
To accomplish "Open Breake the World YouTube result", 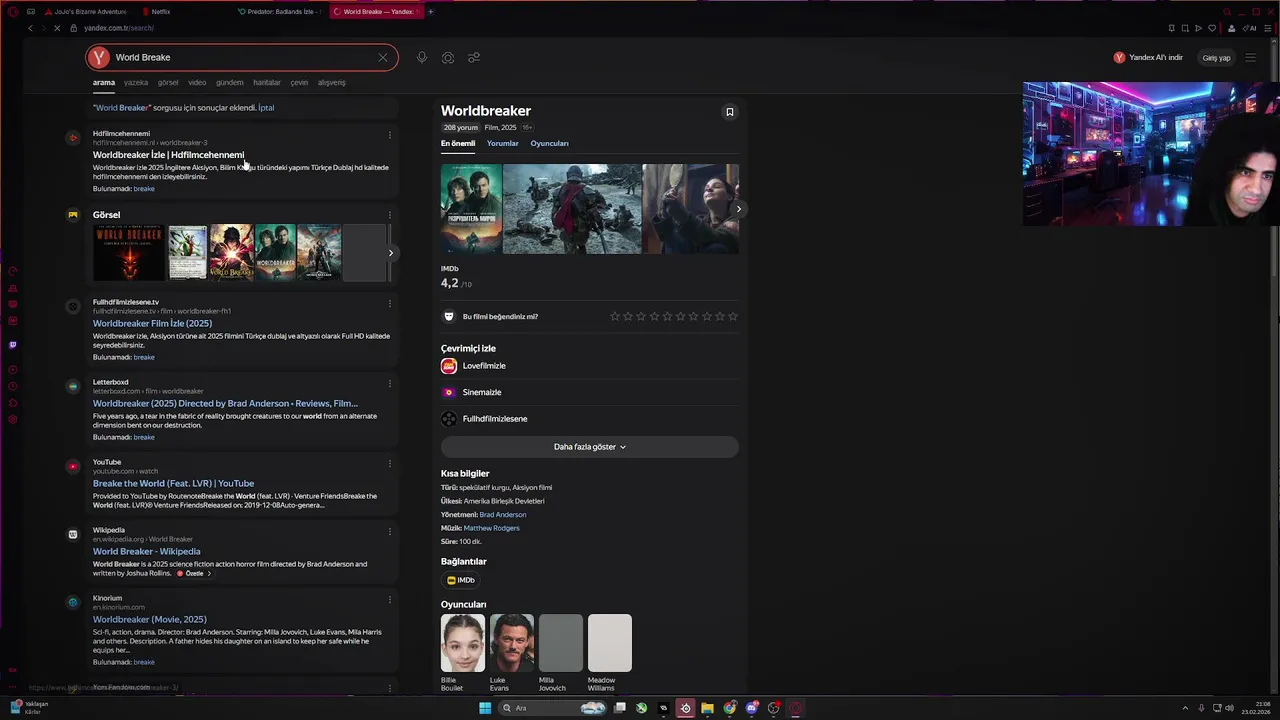I will point(173,483).
